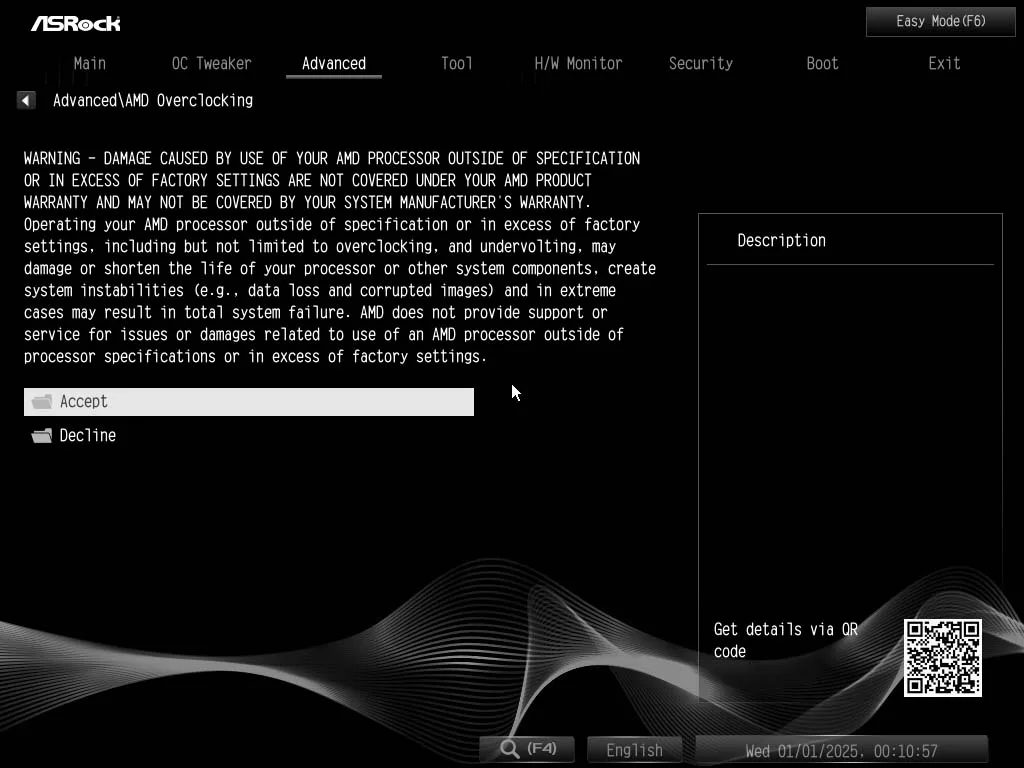Go to the Exit tab
Screen dimensions: 1024x768
944,63
